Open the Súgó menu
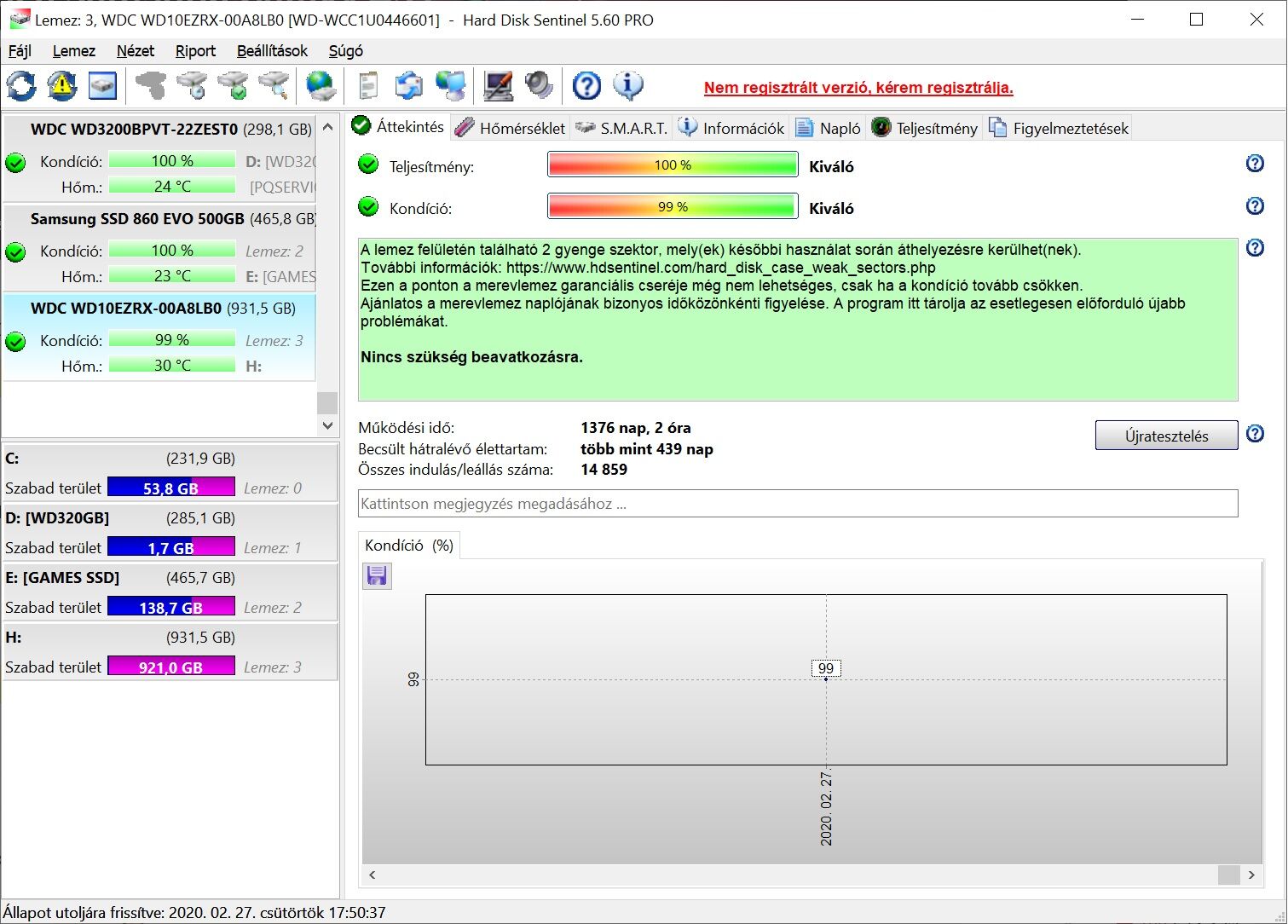 pyautogui.click(x=346, y=51)
